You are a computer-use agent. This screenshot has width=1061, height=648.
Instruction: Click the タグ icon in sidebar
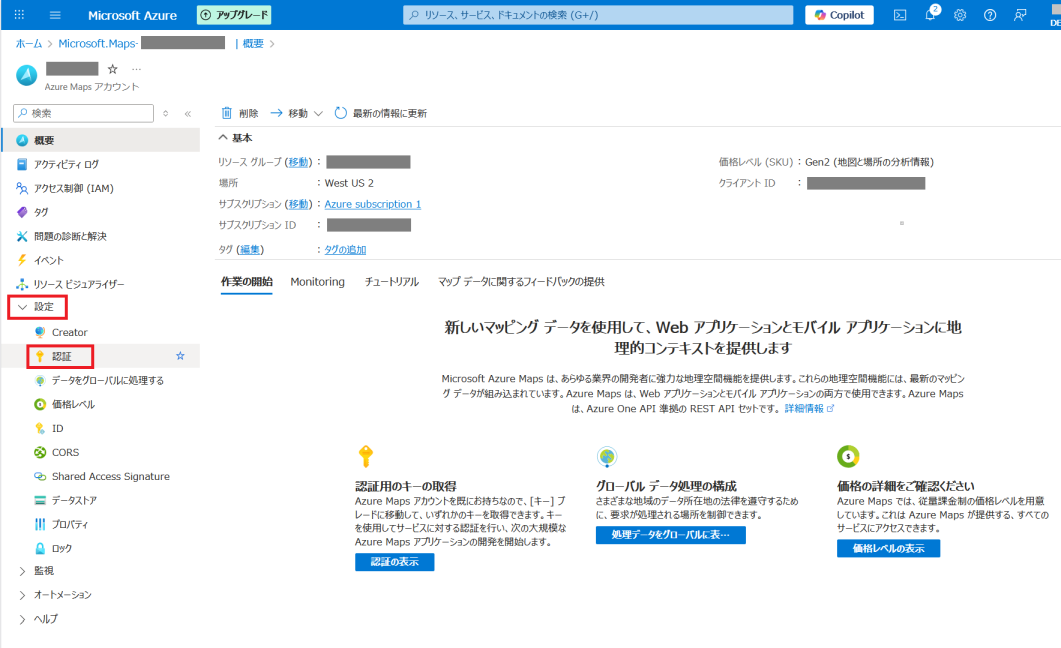tap(22, 212)
